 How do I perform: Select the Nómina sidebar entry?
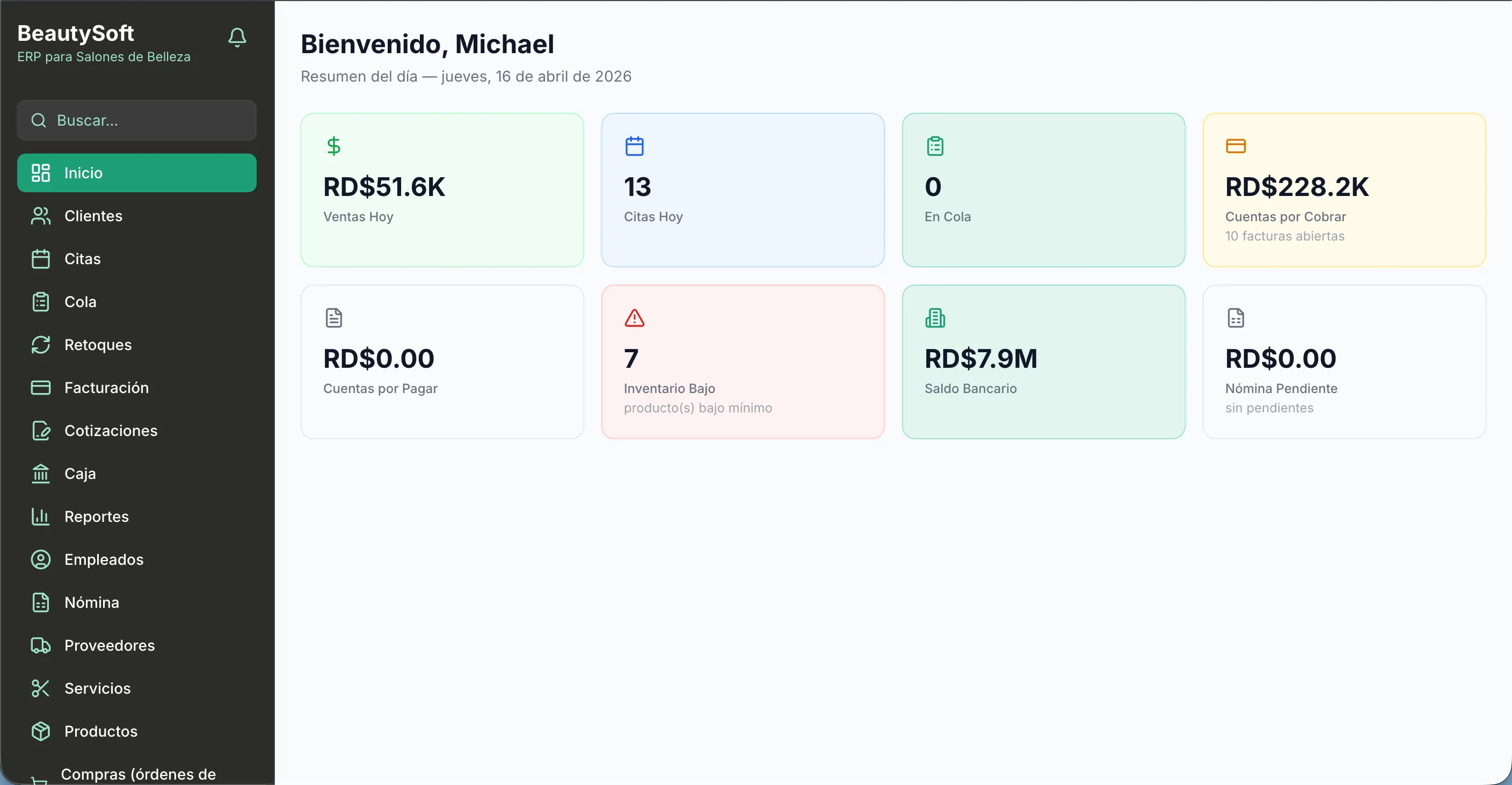pyautogui.click(x=92, y=602)
